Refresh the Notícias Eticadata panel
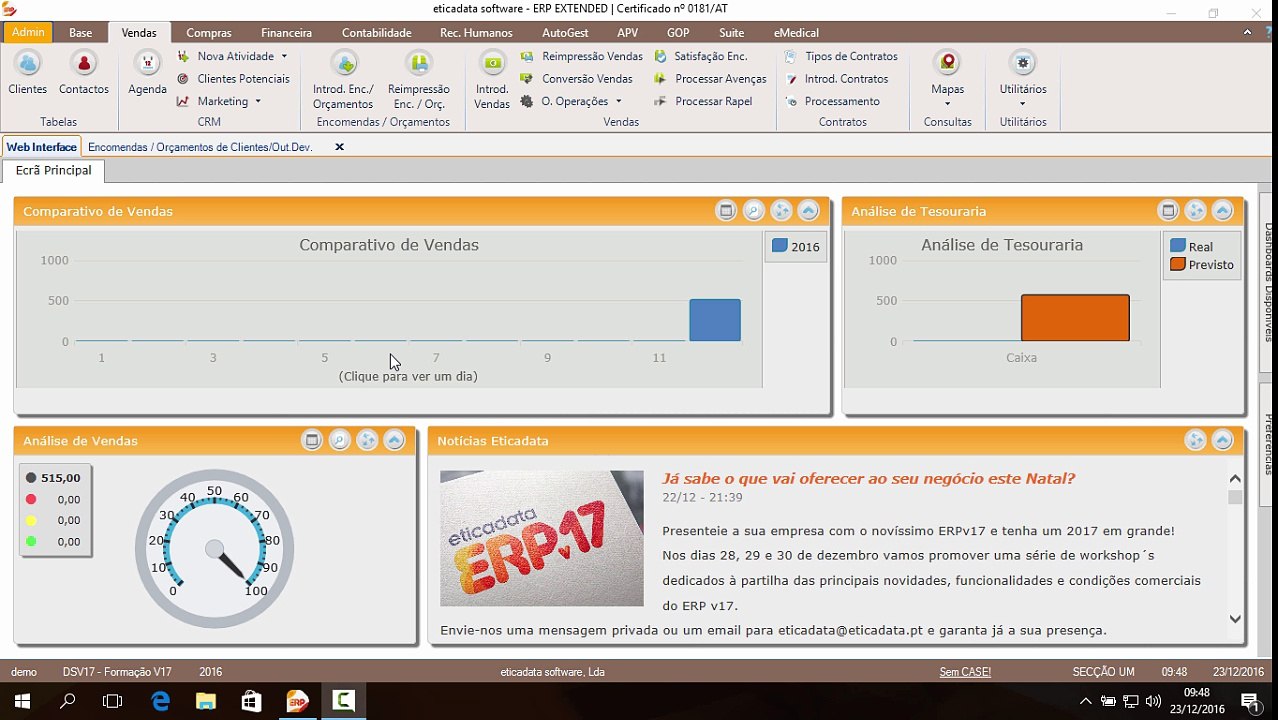The height and width of the screenshot is (720, 1278). tap(1195, 440)
